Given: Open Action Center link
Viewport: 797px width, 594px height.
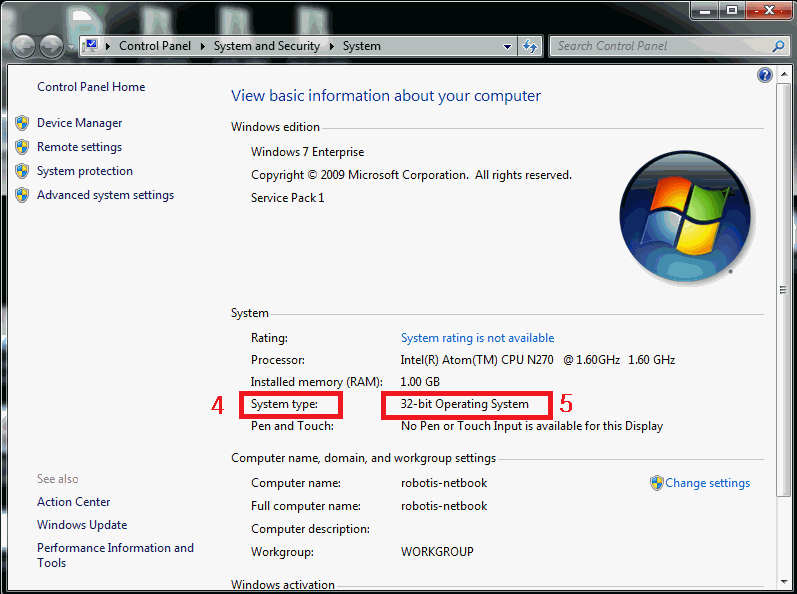Looking at the screenshot, I should click(x=73, y=502).
